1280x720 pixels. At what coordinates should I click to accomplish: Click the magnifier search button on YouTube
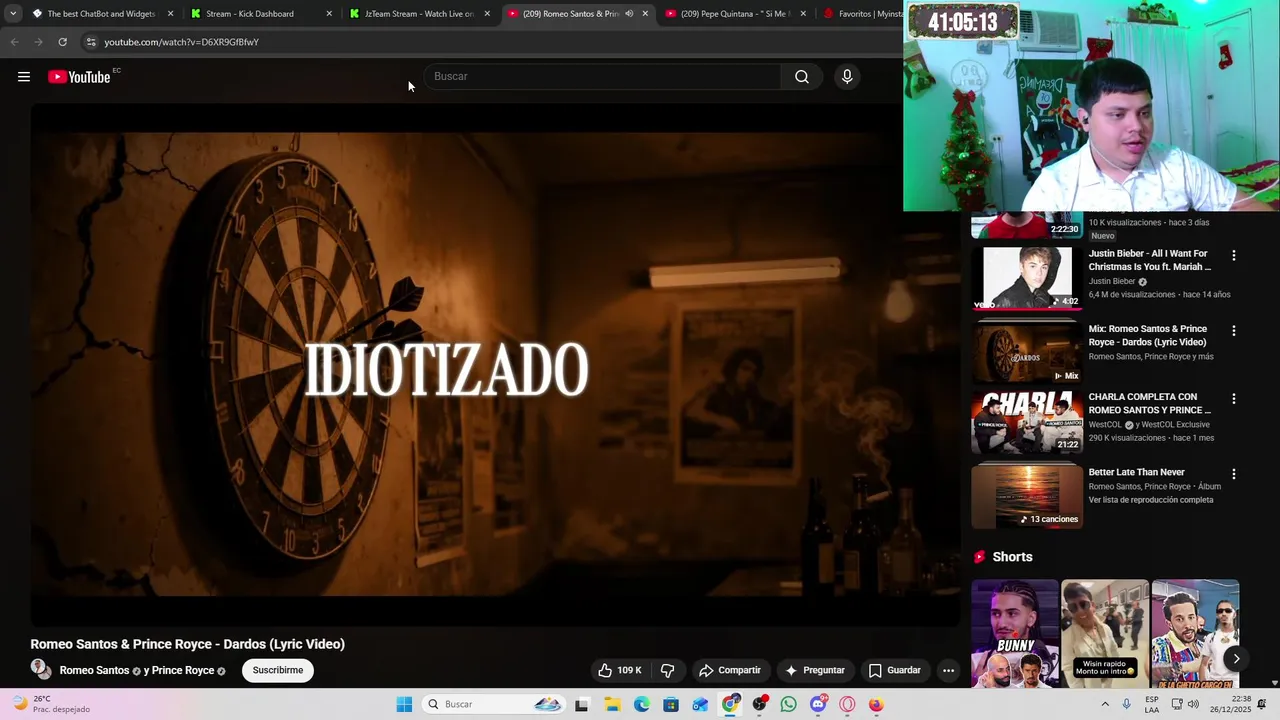pyautogui.click(x=801, y=77)
